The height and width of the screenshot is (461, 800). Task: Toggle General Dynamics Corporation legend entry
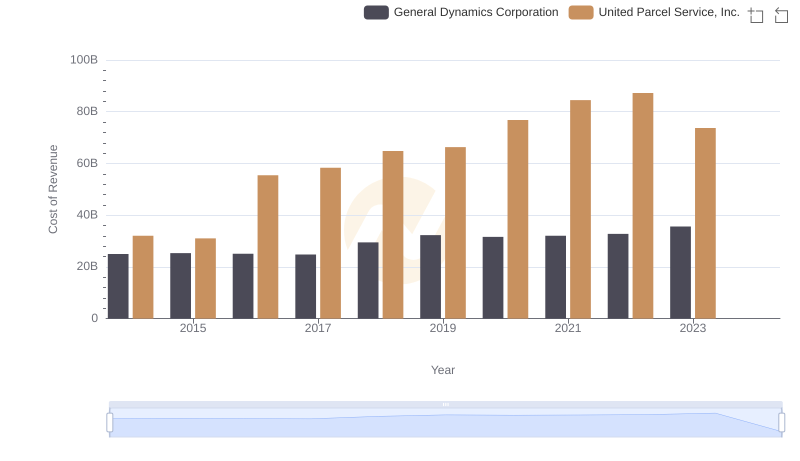pos(461,12)
